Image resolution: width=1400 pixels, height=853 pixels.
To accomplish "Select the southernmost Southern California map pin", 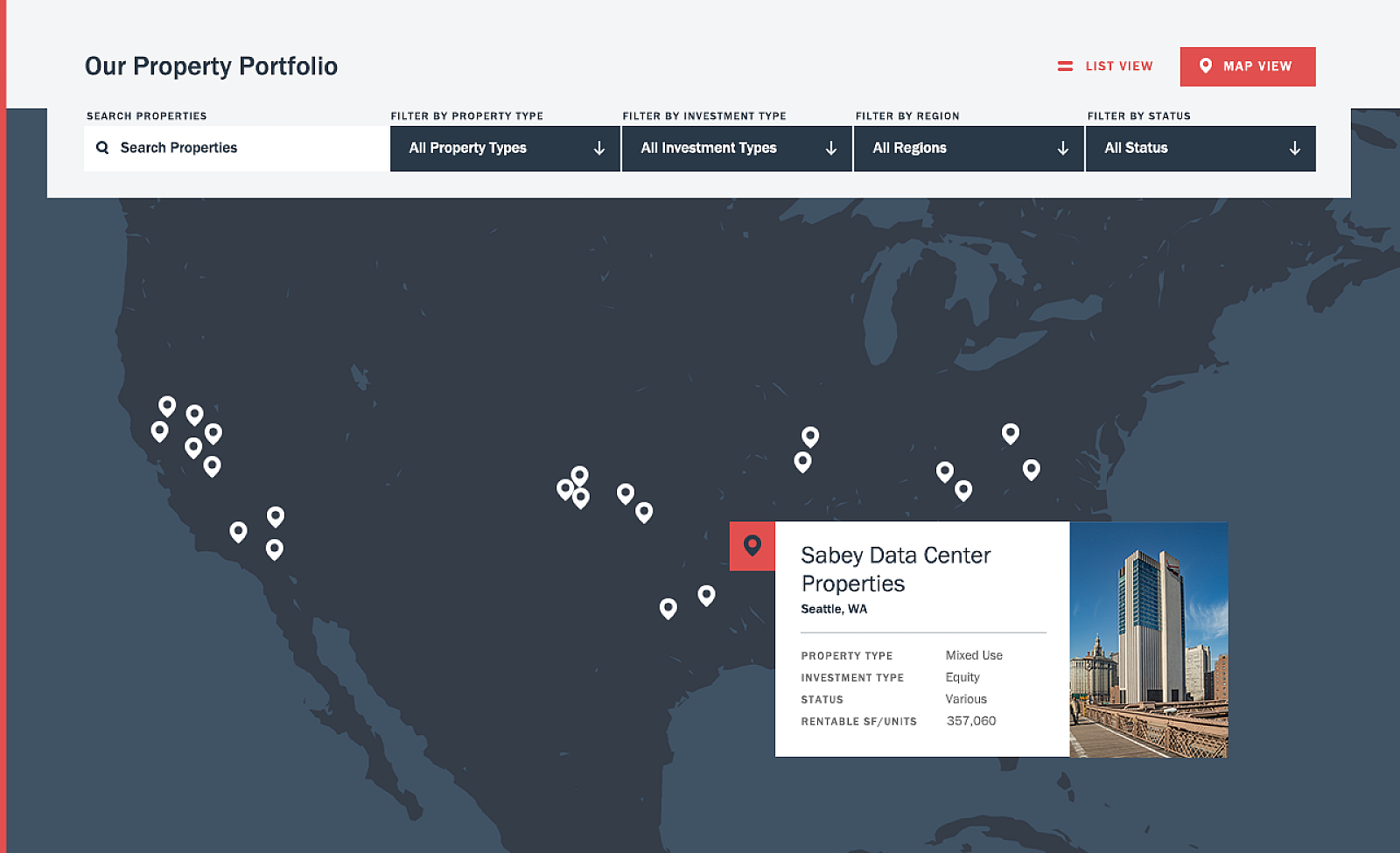I will pyautogui.click(x=274, y=549).
